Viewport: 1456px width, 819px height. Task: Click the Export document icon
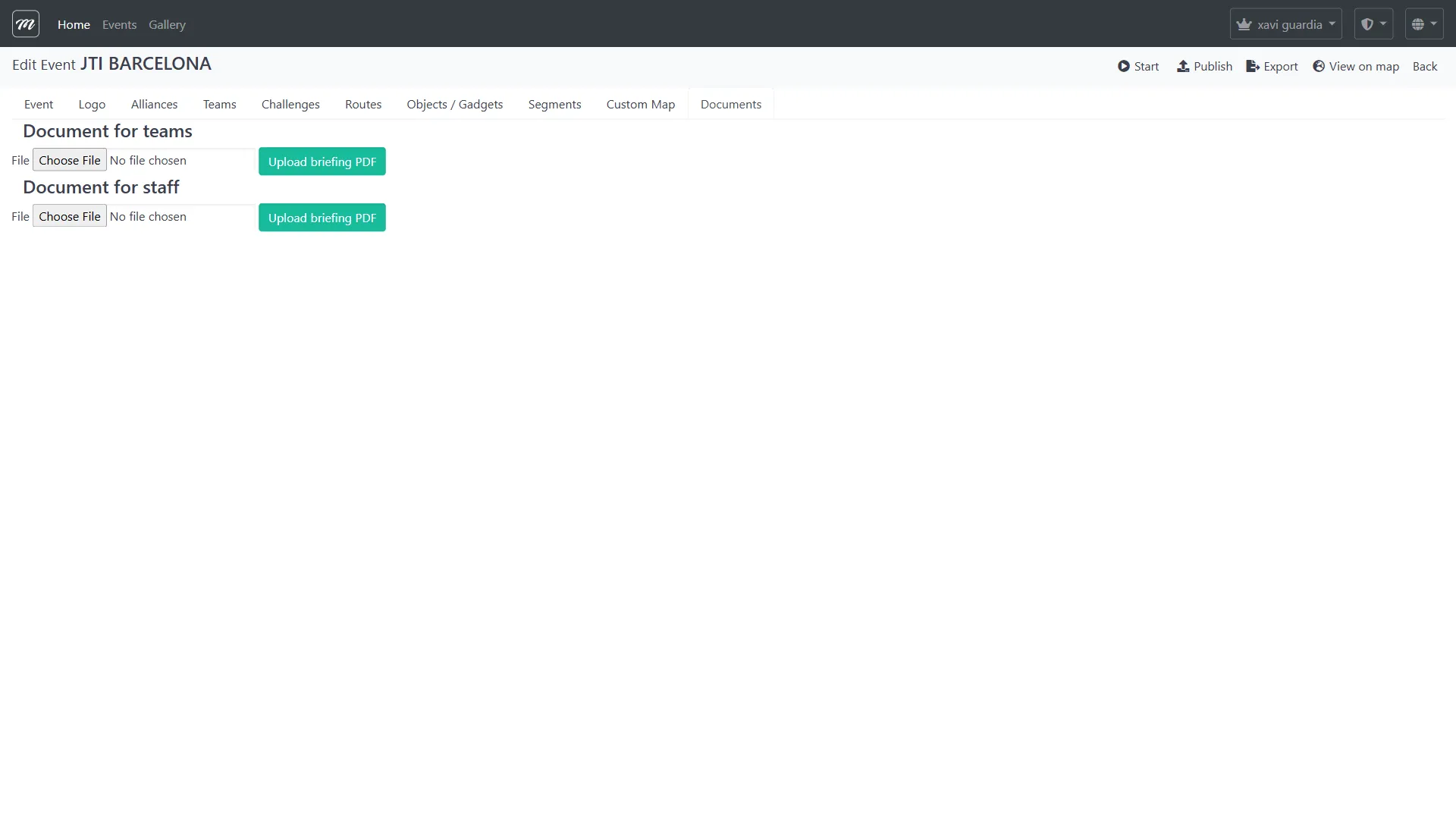coord(1251,66)
